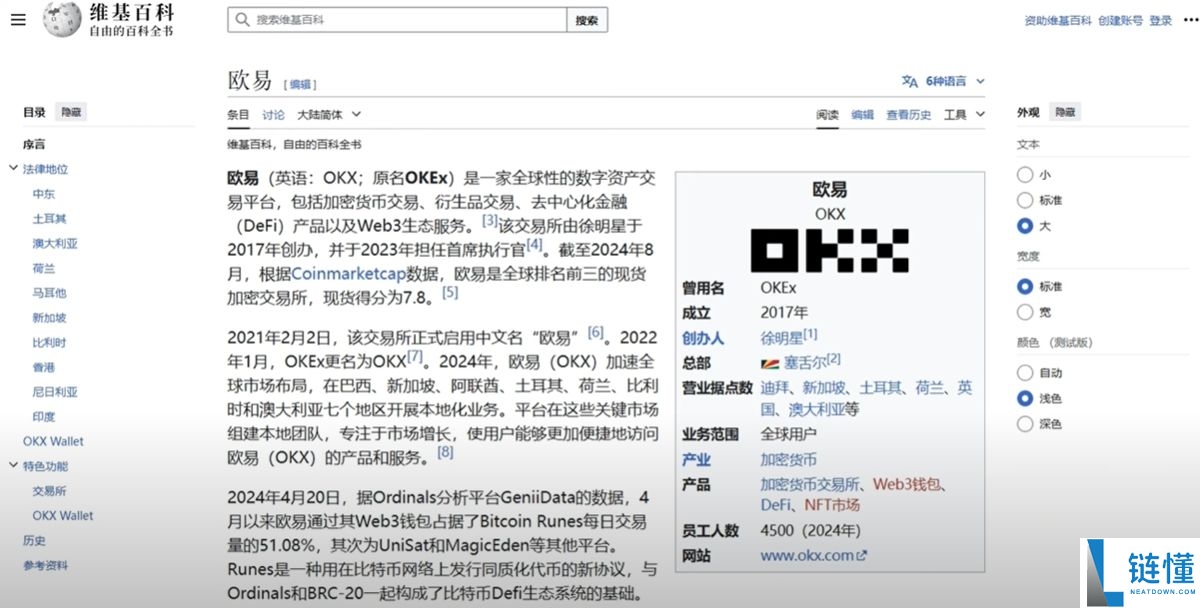The height and width of the screenshot is (608, 1200).
Task: Jump to 印度 in contents
Action: (43, 417)
